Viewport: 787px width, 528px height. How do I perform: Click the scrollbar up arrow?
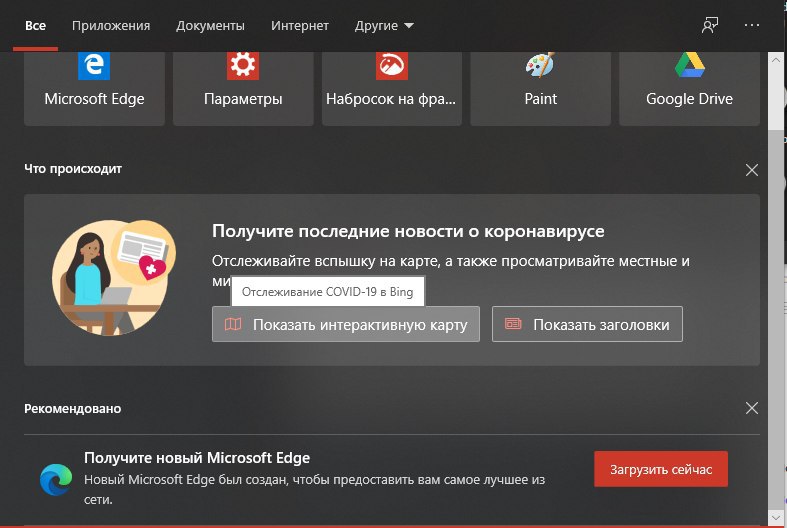point(775,60)
